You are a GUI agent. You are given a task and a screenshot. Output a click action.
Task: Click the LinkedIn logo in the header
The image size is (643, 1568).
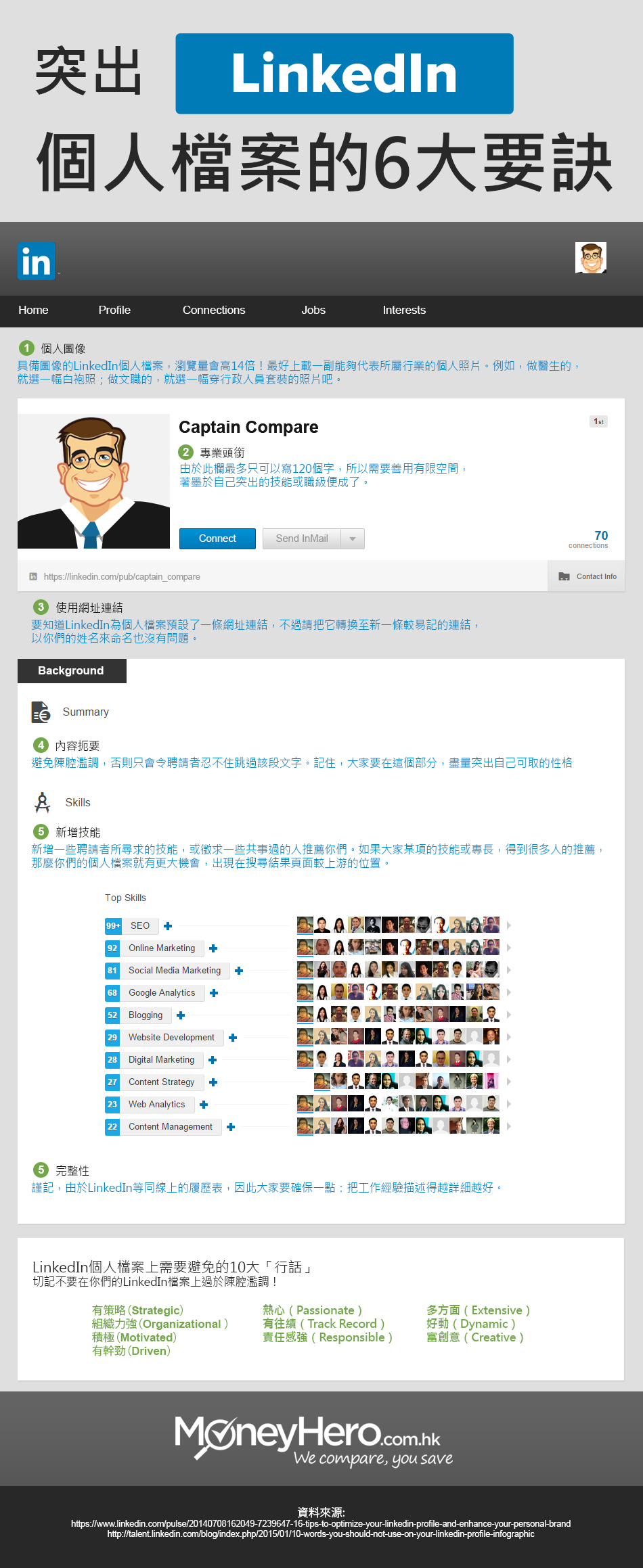click(x=37, y=261)
